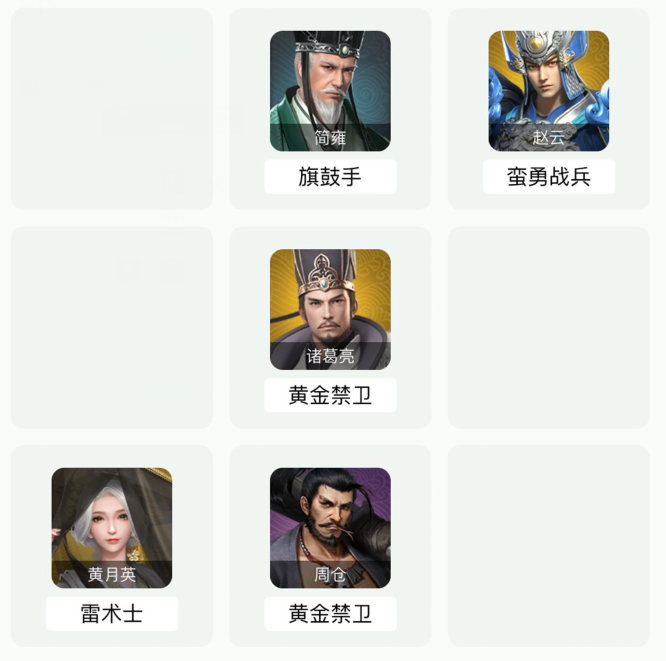Open the 雷术士 troop label
Viewport: 666px width, 661px height.
click(x=112, y=614)
